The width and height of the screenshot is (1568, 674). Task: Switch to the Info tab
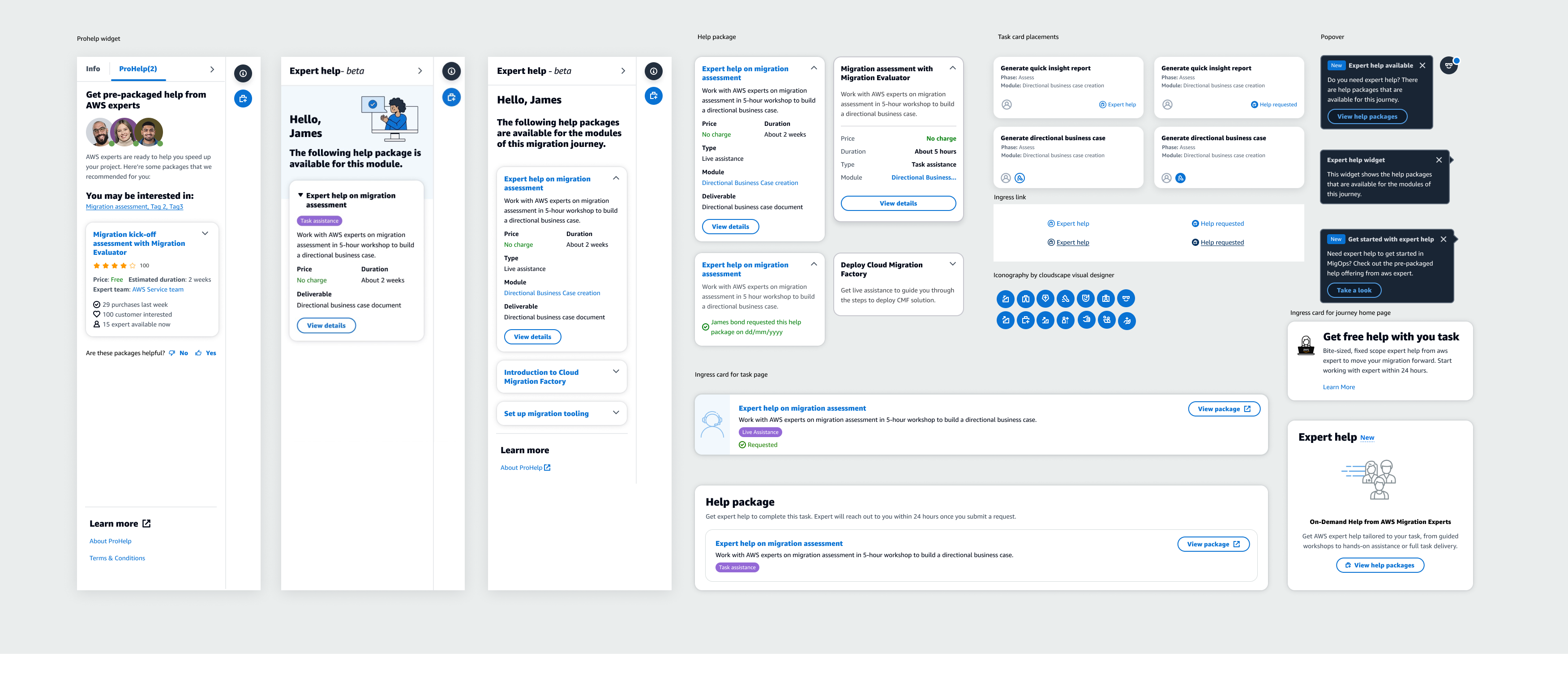[x=93, y=69]
